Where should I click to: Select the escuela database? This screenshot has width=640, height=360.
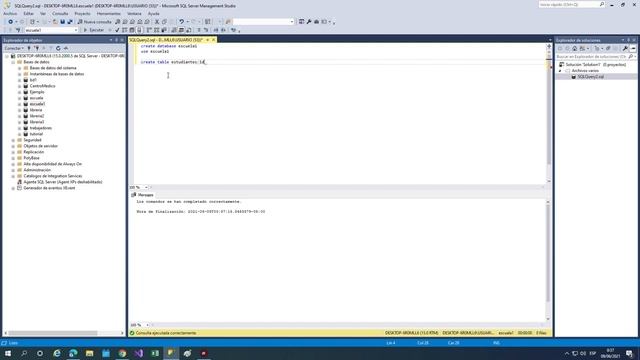coord(36,98)
